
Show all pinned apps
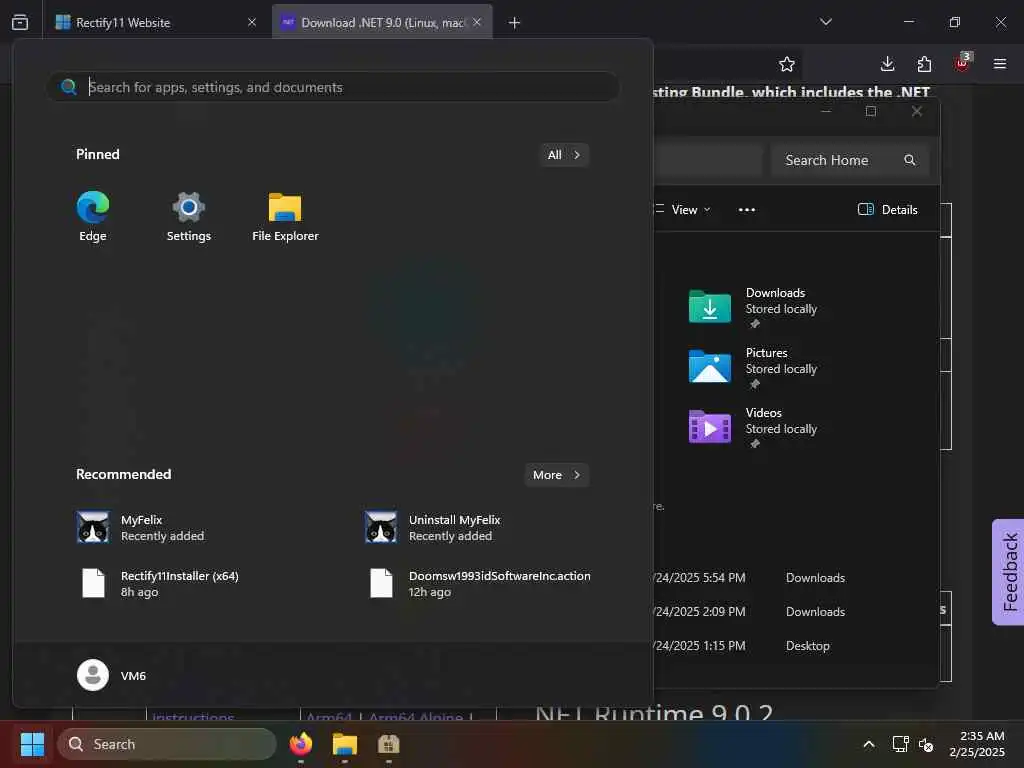pyautogui.click(x=564, y=155)
